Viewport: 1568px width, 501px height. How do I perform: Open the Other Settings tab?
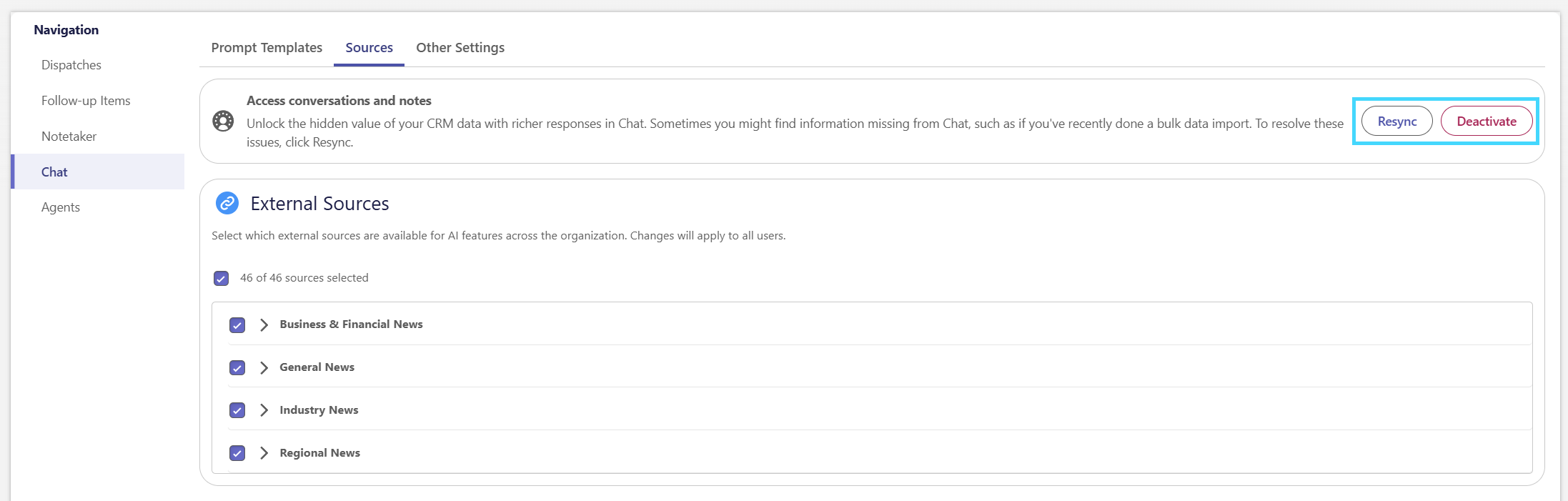(460, 48)
